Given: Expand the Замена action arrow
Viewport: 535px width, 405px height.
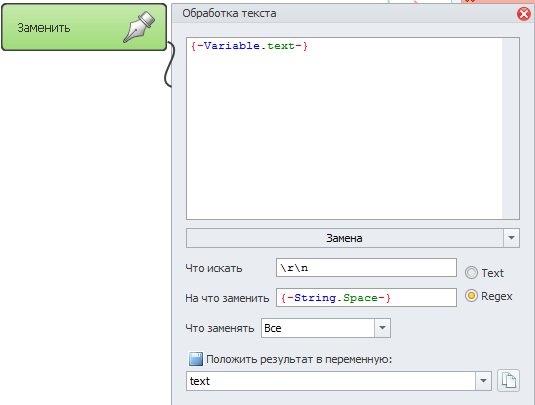Looking at the screenshot, I should 511,238.
